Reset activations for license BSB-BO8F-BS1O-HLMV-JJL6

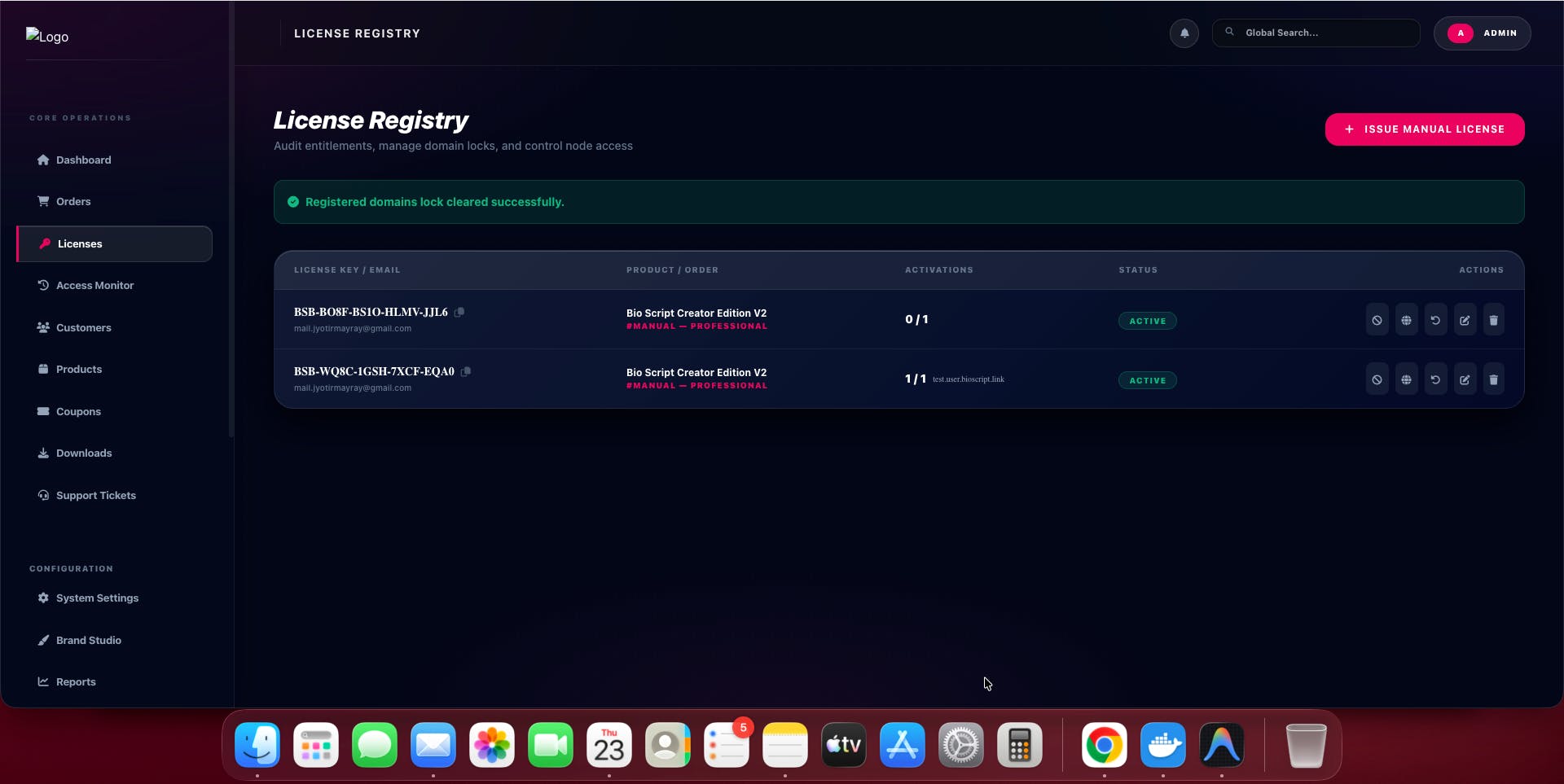point(1435,320)
